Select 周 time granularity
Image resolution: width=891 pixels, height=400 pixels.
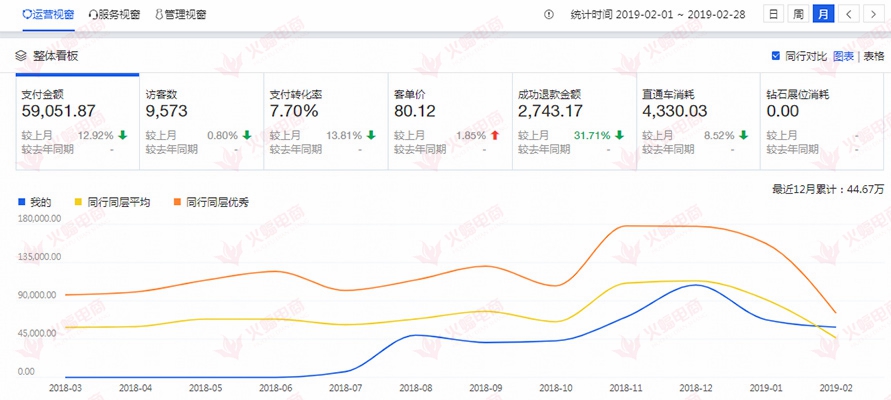click(x=798, y=14)
